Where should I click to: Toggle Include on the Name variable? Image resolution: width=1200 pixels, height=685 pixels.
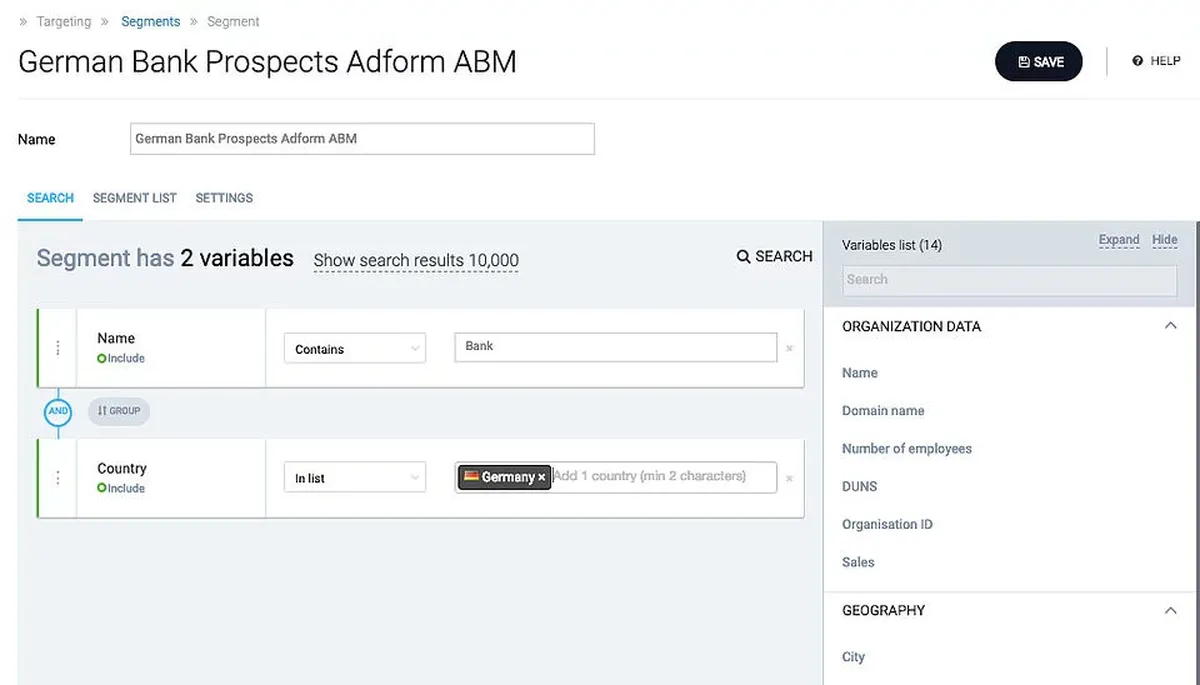[121, 358]
